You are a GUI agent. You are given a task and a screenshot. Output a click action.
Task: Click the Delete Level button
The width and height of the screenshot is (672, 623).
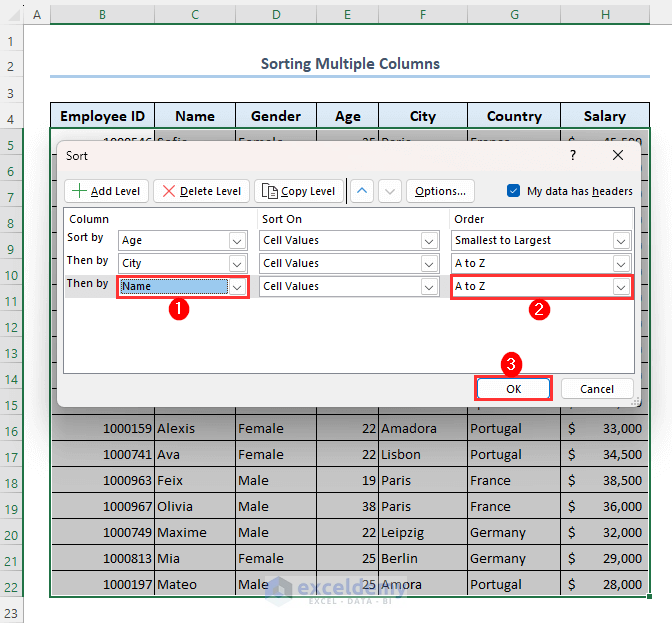(x=201, y=191)
